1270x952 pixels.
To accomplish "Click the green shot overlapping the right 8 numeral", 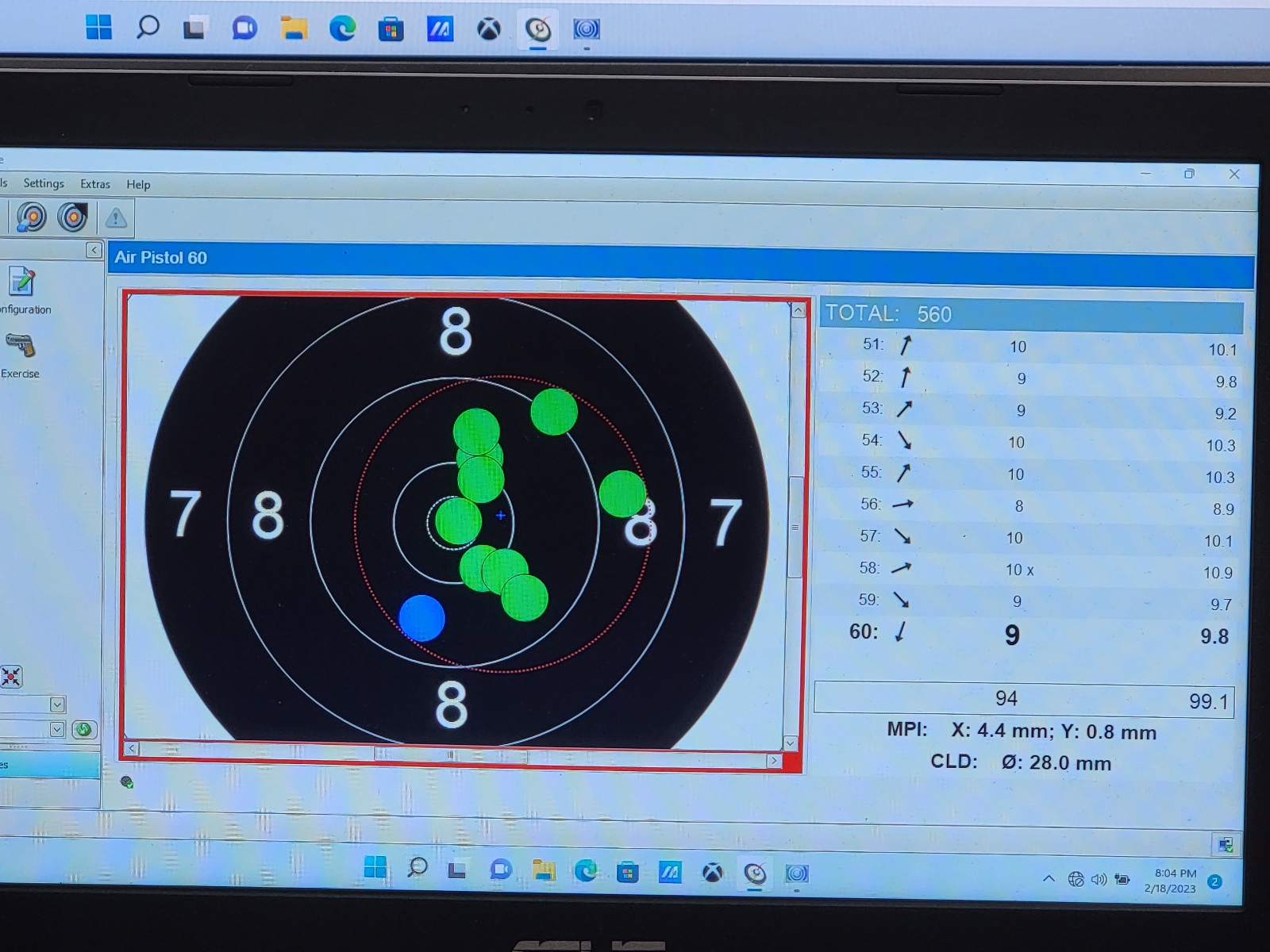I will (622, 493).
